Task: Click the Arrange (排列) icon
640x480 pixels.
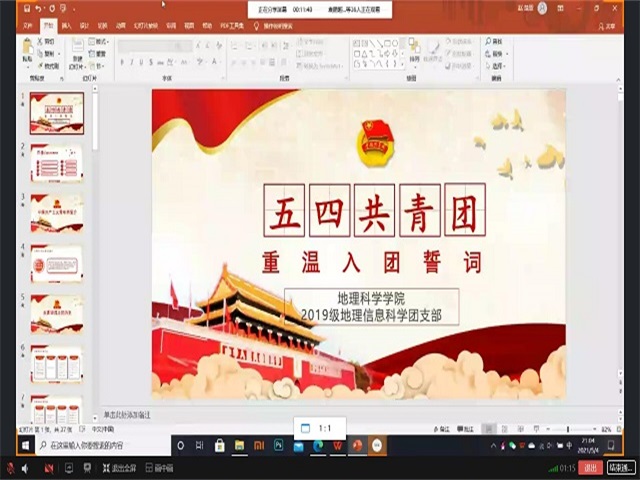Action: 414,45
